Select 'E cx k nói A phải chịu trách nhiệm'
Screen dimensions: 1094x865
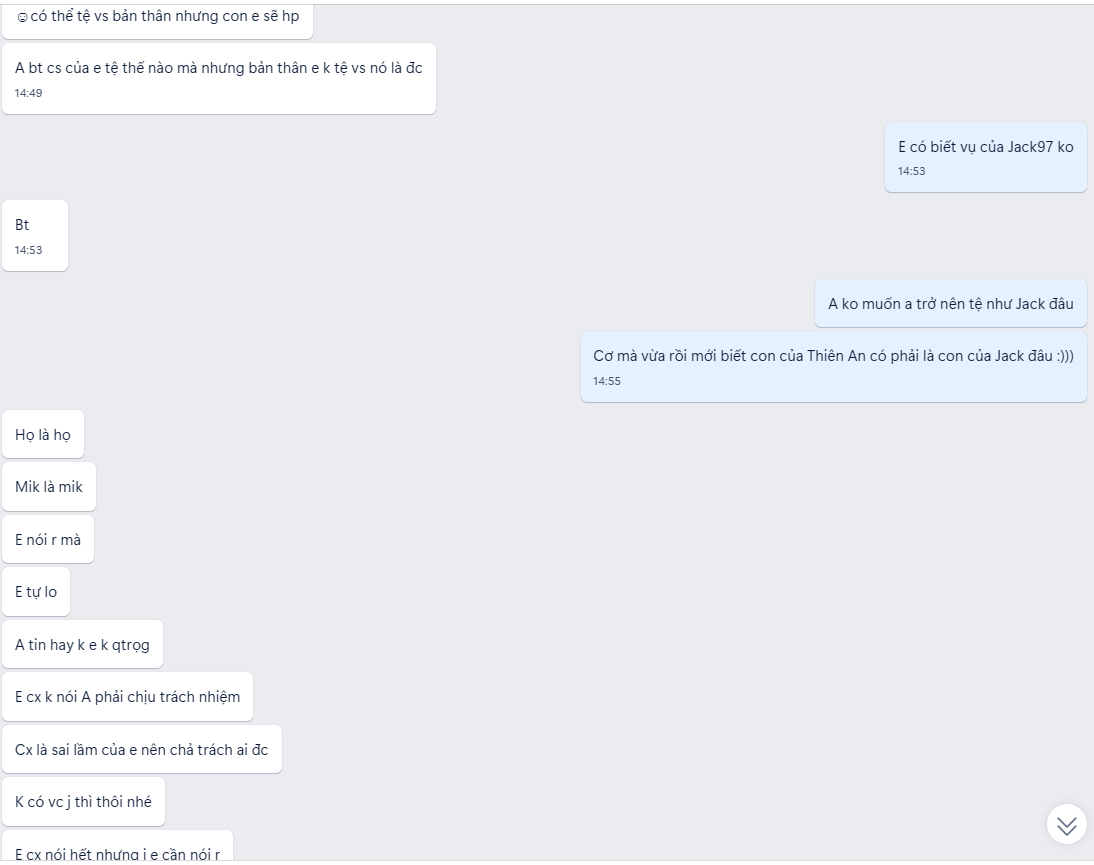click(128, 697)
